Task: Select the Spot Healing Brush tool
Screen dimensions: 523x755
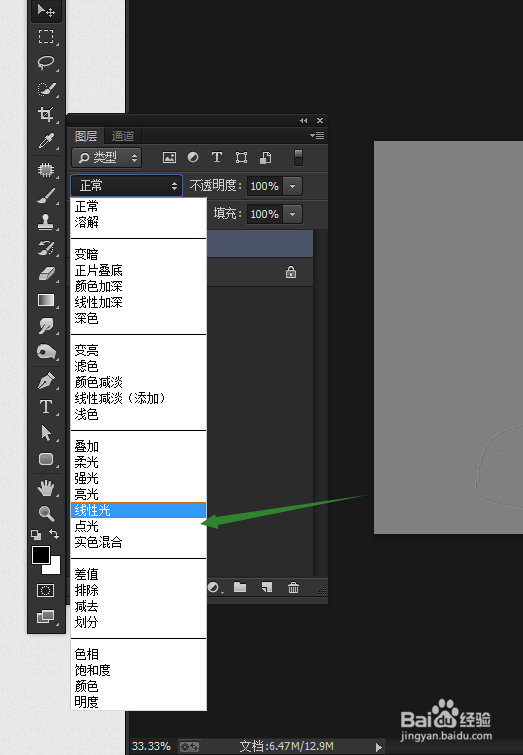Action: [x=46, y=169]
